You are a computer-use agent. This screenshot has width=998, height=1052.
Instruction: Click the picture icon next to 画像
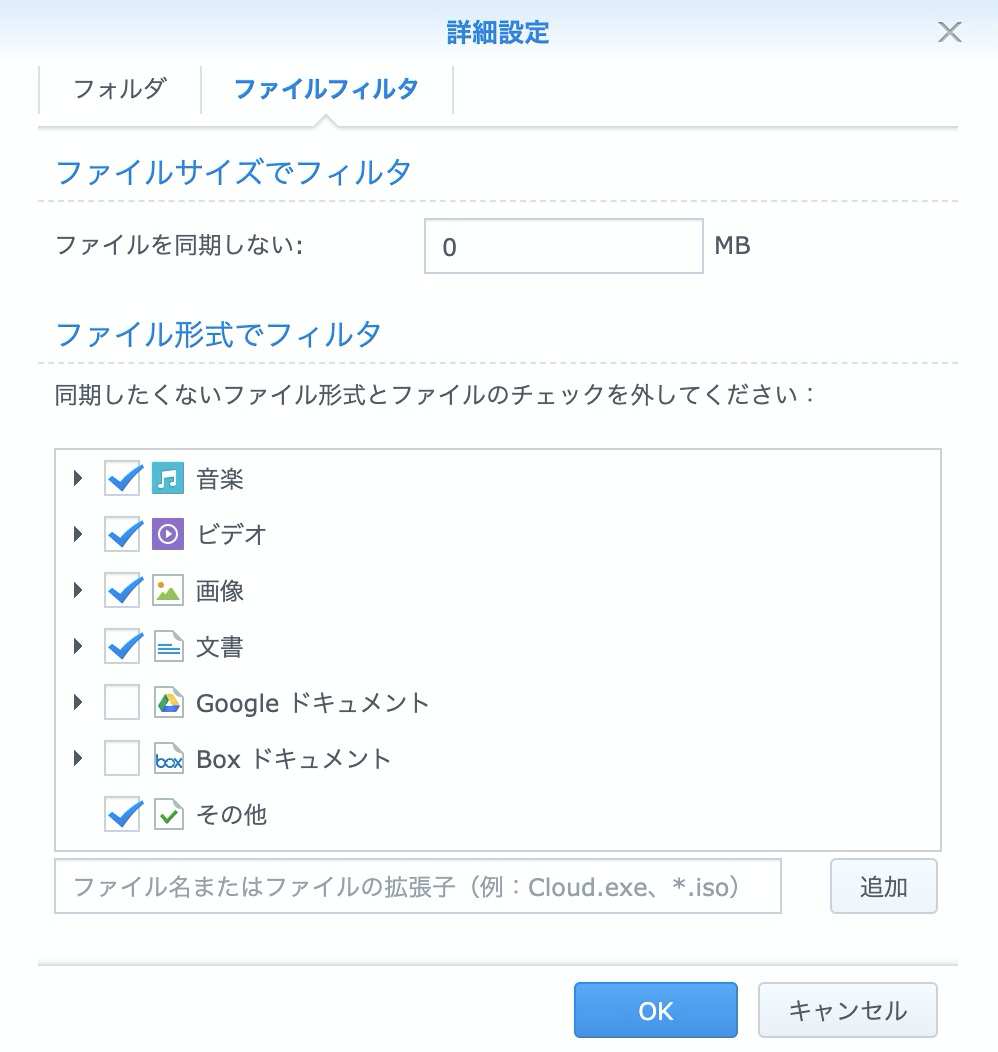pyautogui.click(x=168, y=591)
